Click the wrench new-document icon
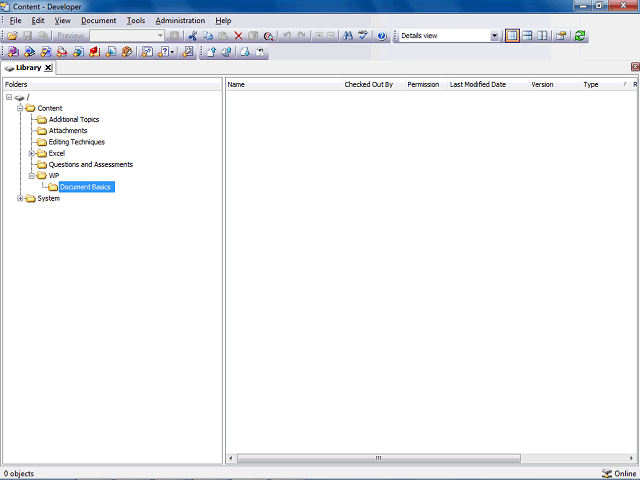Image resolution: width=640 pixels, height=480 pixels. coord(188,52)
